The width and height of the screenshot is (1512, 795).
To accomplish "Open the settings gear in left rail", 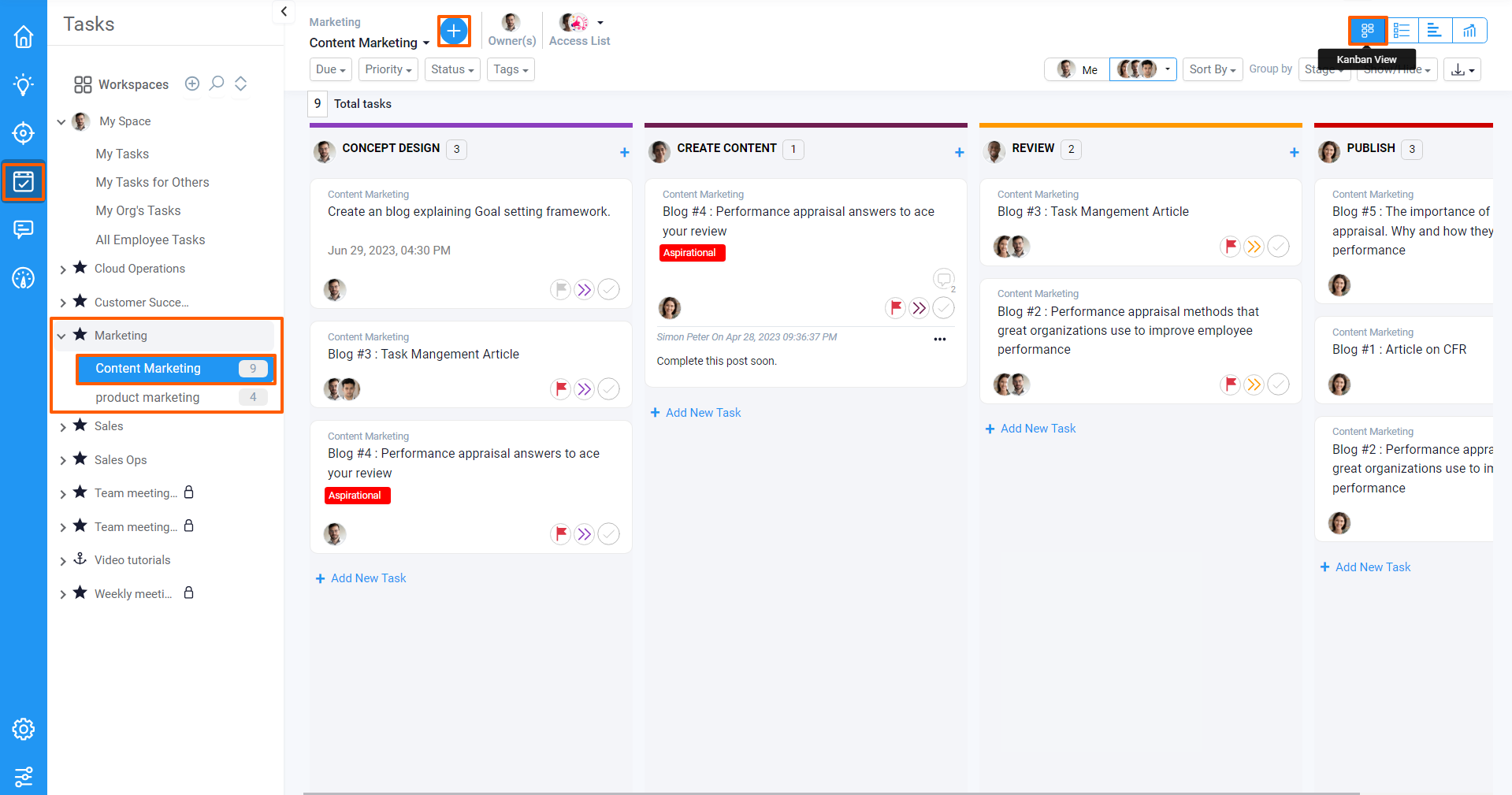I will [24, 729].
